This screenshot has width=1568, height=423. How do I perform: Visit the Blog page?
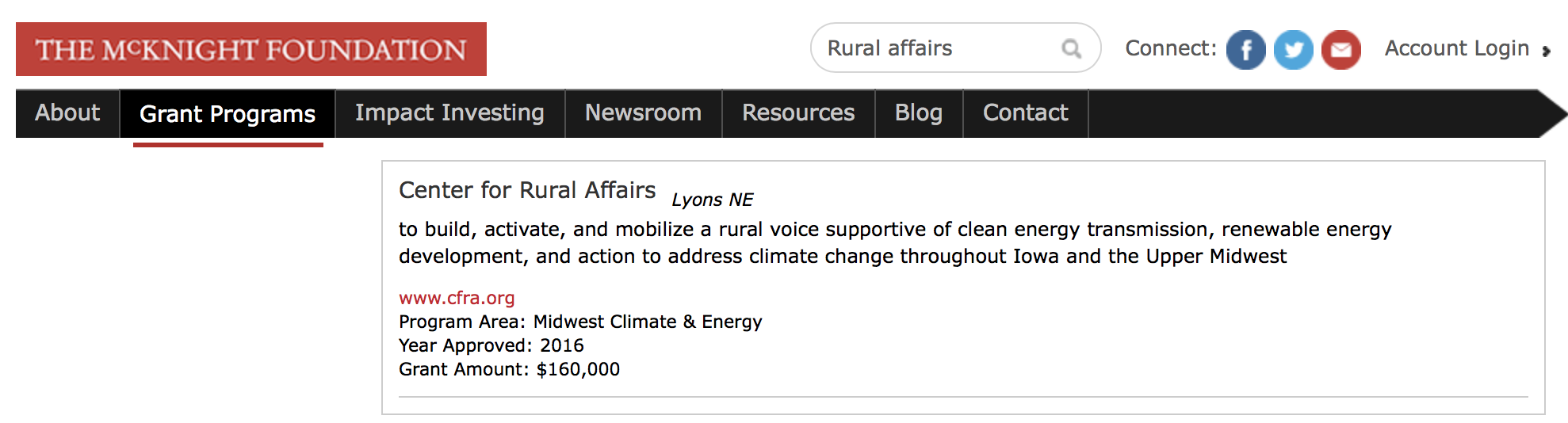coord(919,113)
